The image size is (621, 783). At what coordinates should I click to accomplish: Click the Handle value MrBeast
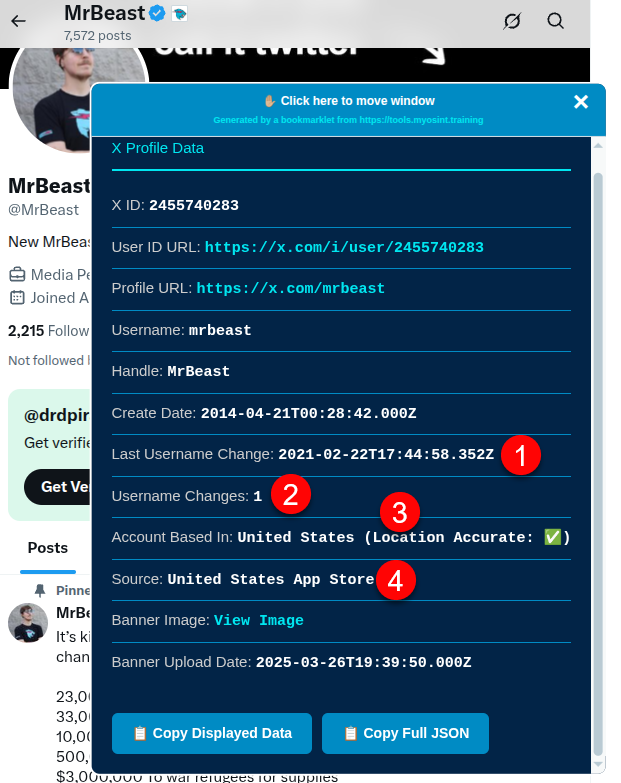199,372
